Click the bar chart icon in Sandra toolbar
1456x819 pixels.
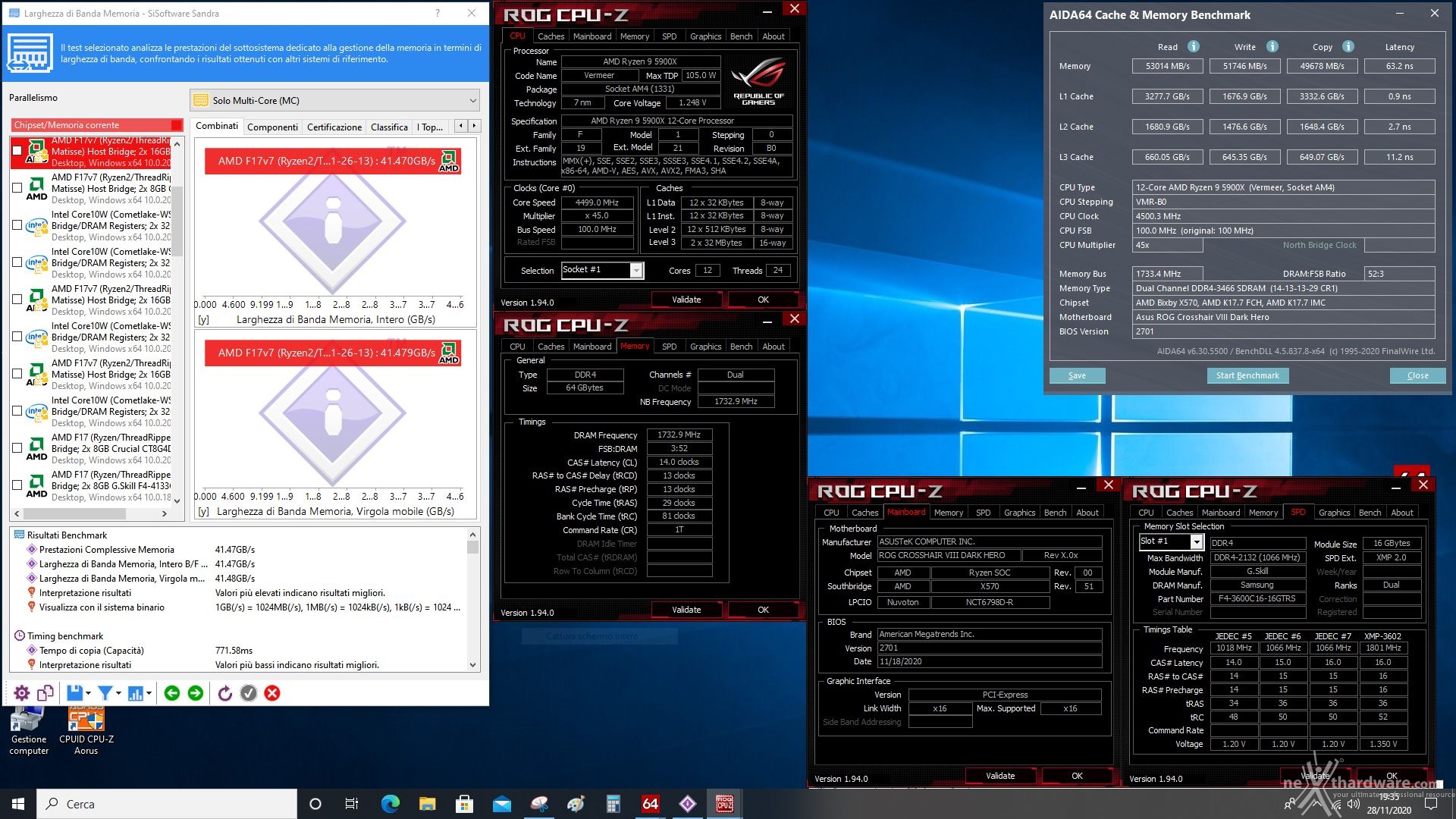[x=136, y=693]
